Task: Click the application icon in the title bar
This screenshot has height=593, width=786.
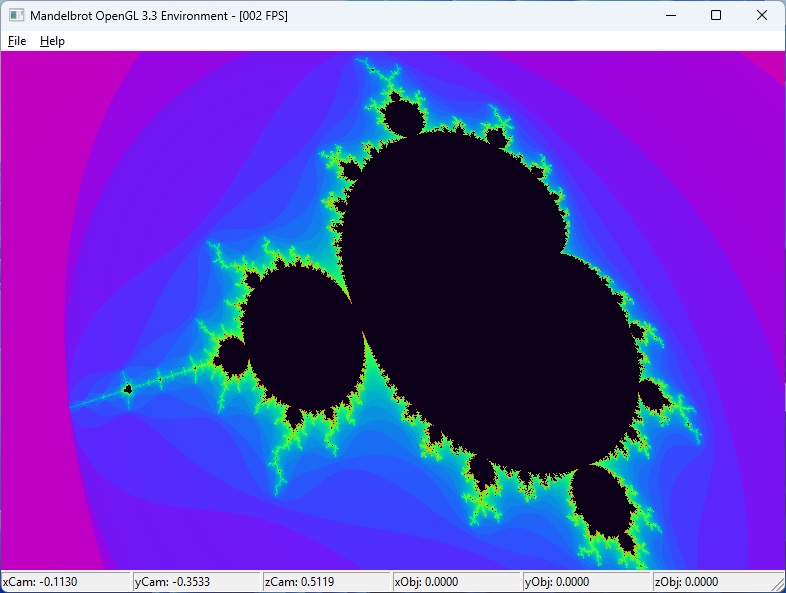Action: [17, 16]
